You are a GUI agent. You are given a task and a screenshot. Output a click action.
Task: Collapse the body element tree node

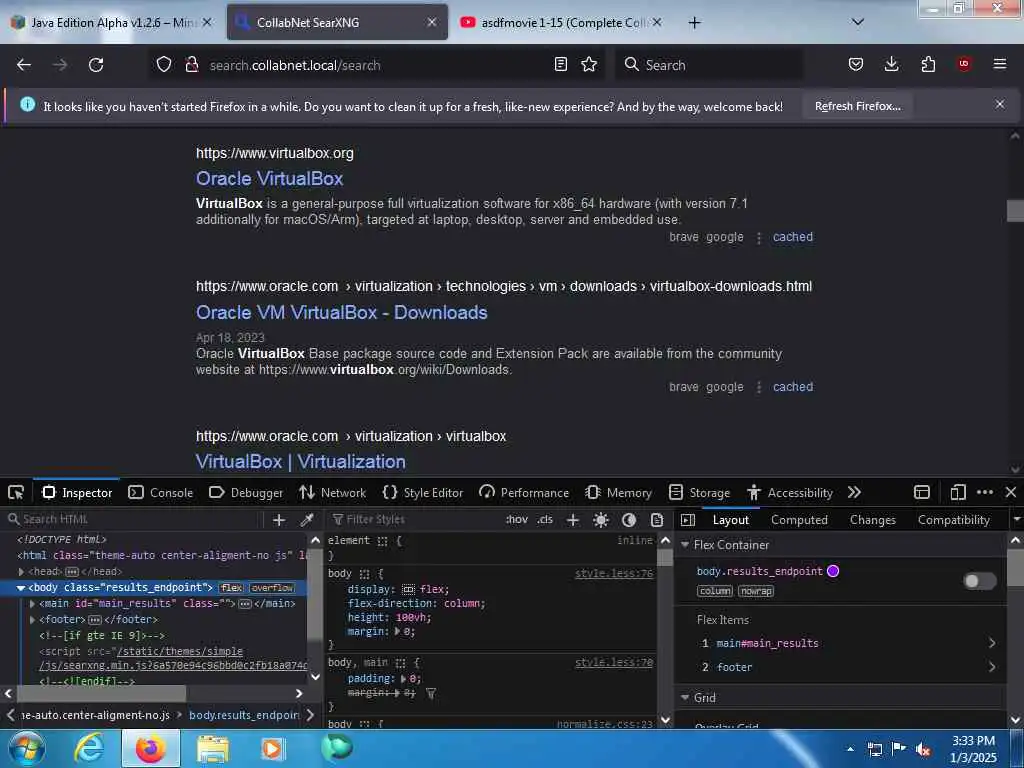tap(21, 588)
